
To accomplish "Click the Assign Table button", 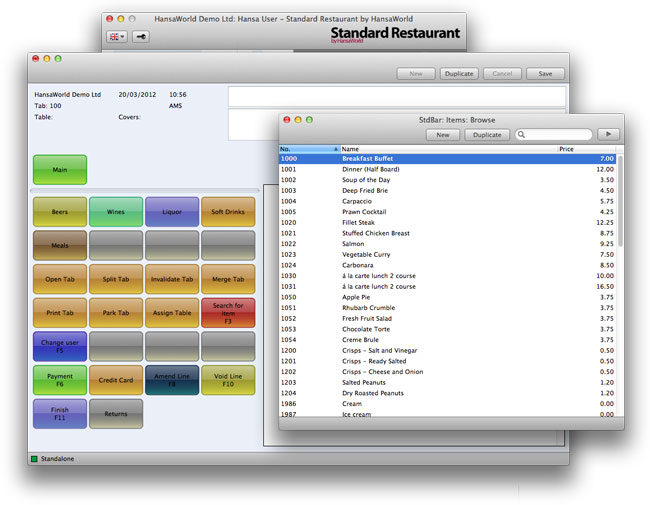I will coord(172,313).
